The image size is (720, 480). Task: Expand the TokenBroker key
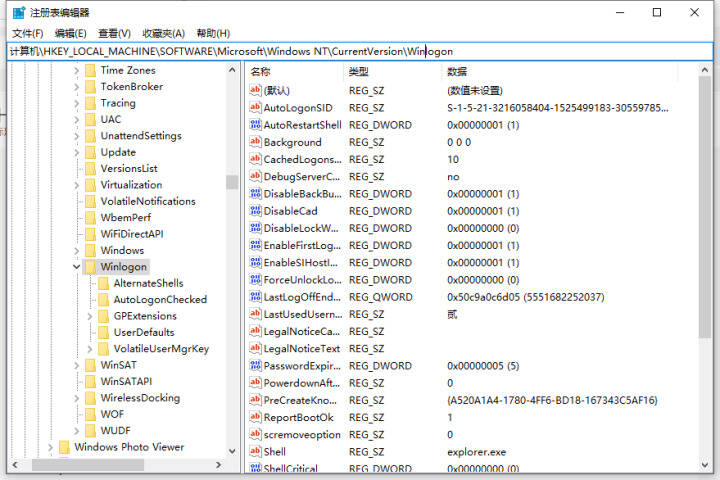[76, 87]
